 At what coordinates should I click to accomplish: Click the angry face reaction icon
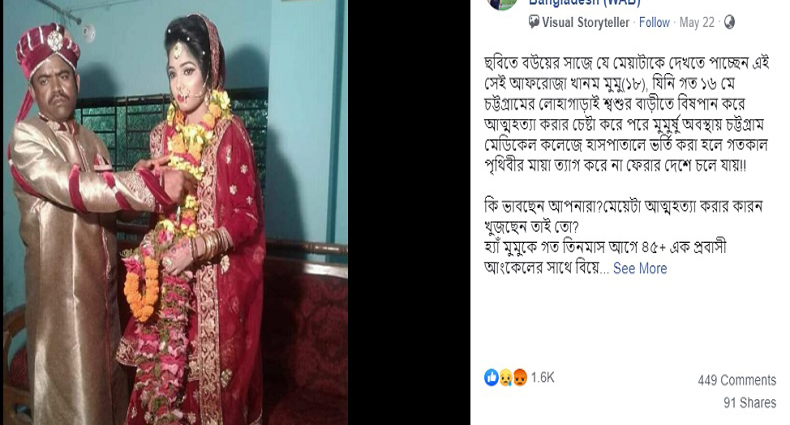520,378
